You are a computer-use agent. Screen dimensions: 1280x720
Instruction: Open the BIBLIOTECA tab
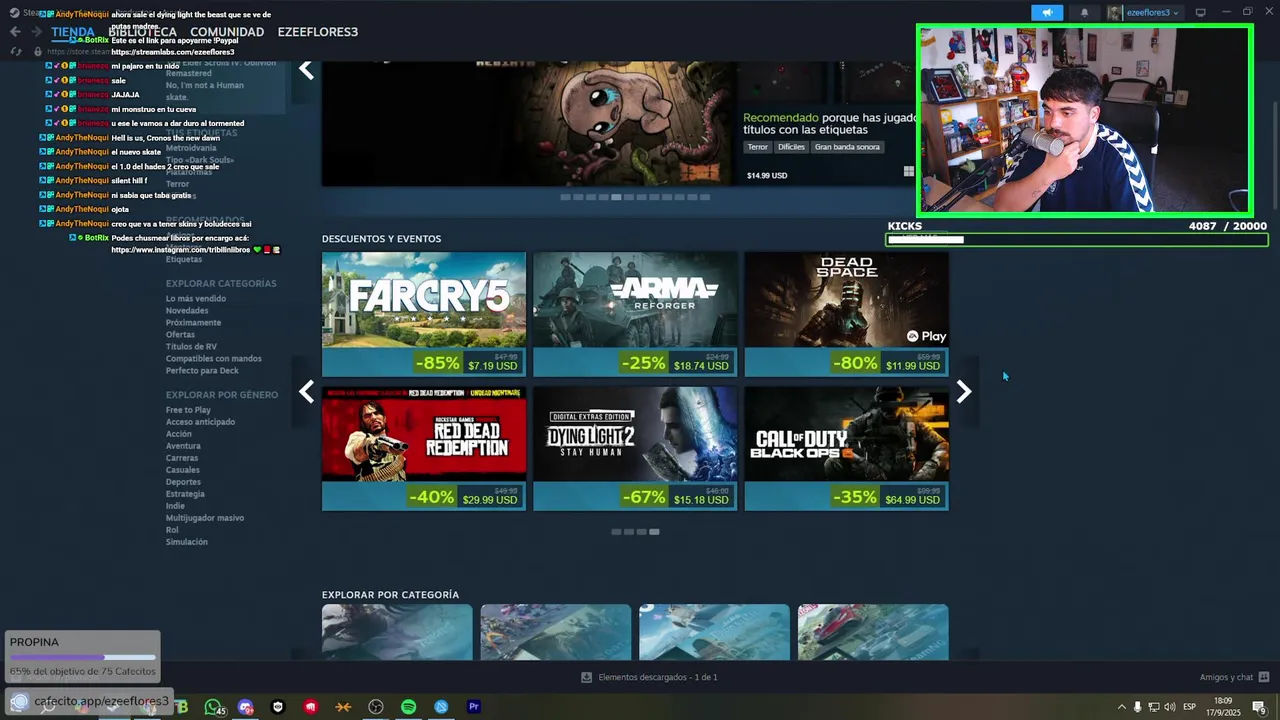click(142, 32)
